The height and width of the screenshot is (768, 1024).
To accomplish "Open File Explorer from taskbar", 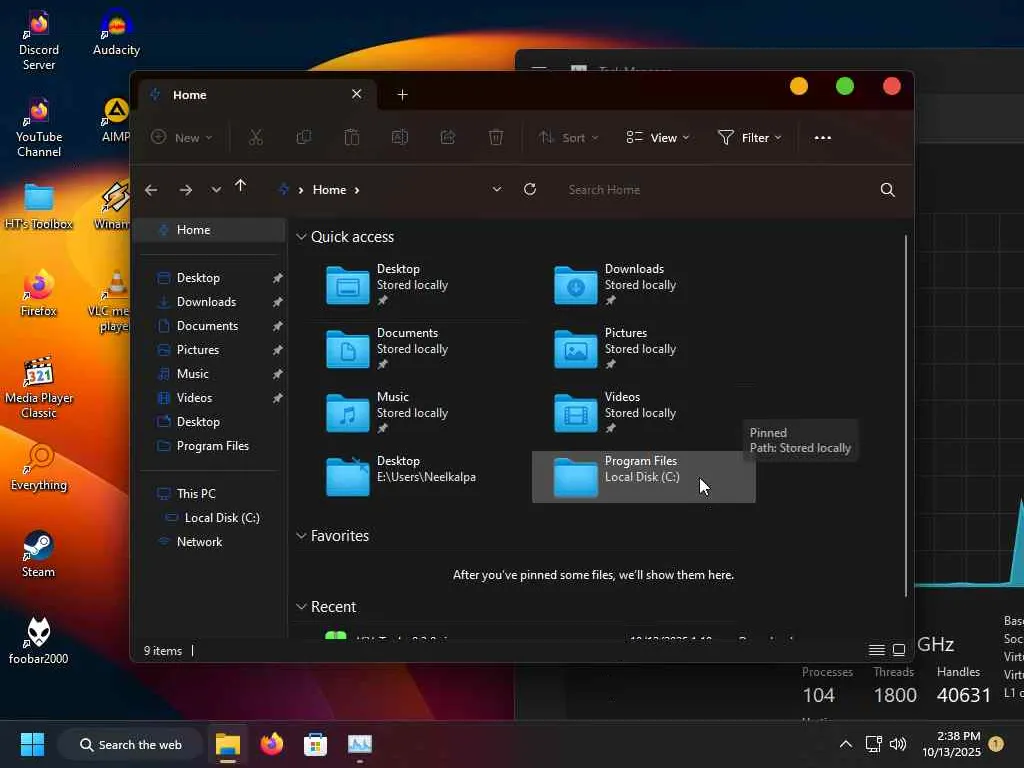I will click(x=228, y=744).
